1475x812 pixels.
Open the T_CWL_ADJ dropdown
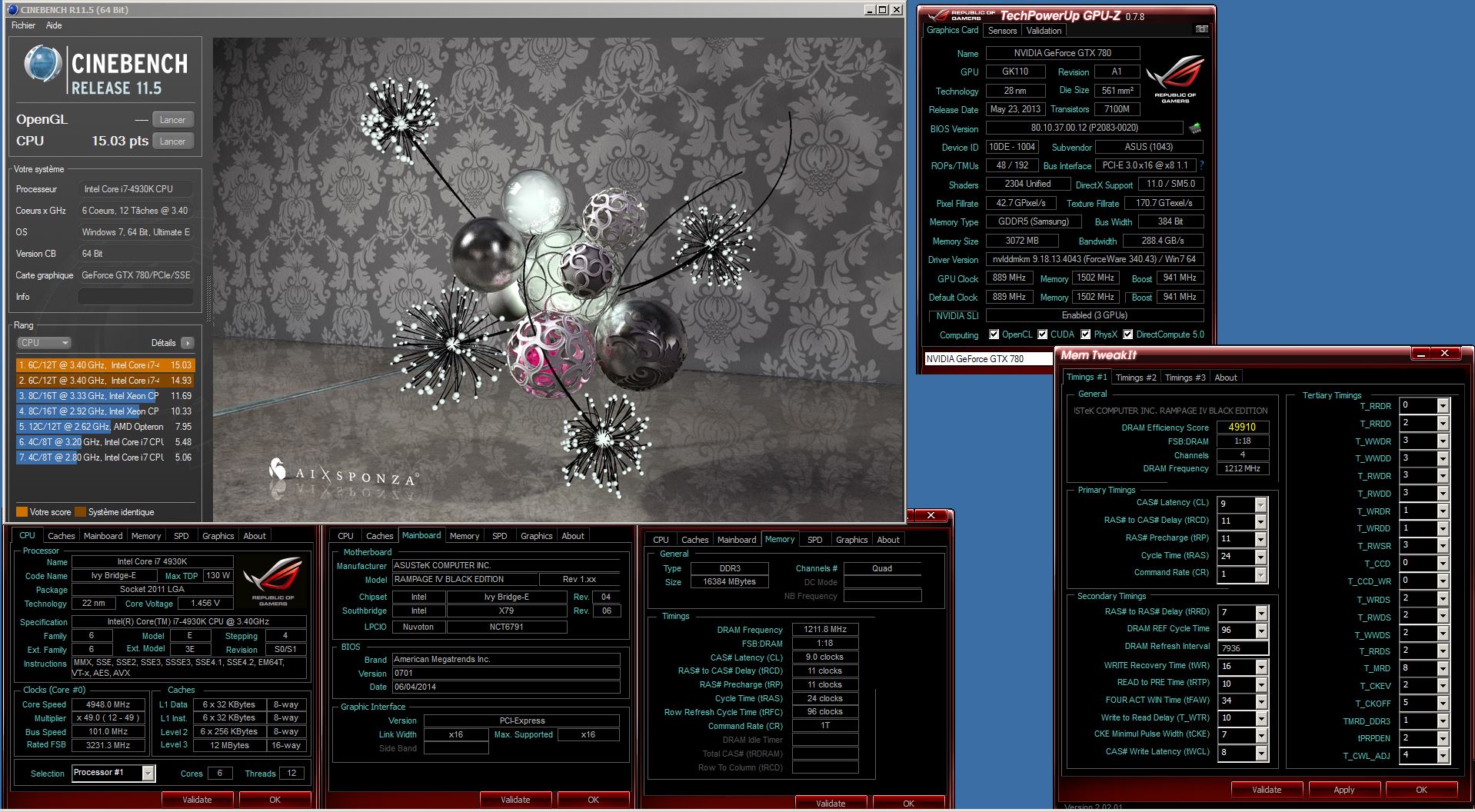(x=1443, y=756)
